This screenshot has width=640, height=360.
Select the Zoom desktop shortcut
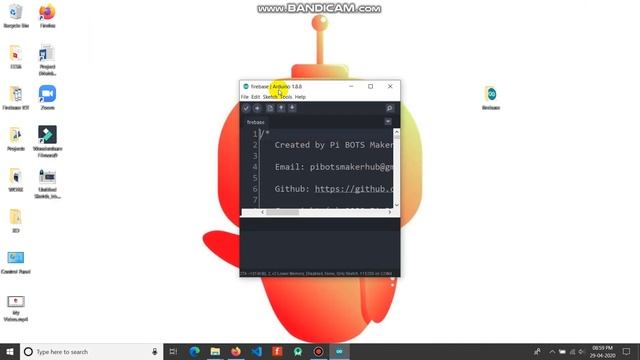pos(47,98)
